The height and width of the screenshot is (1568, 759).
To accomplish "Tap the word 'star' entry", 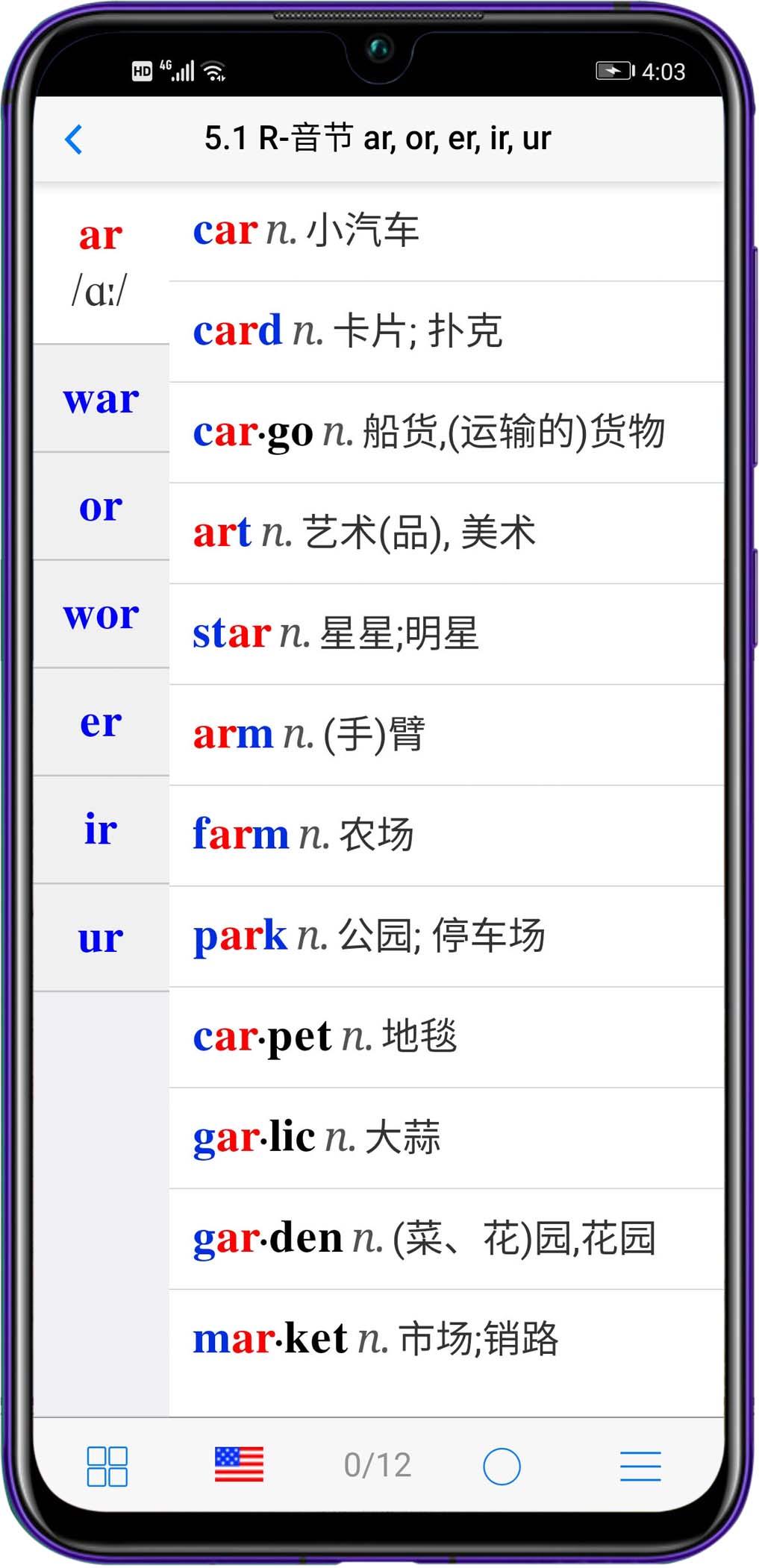I will point(446,633).
